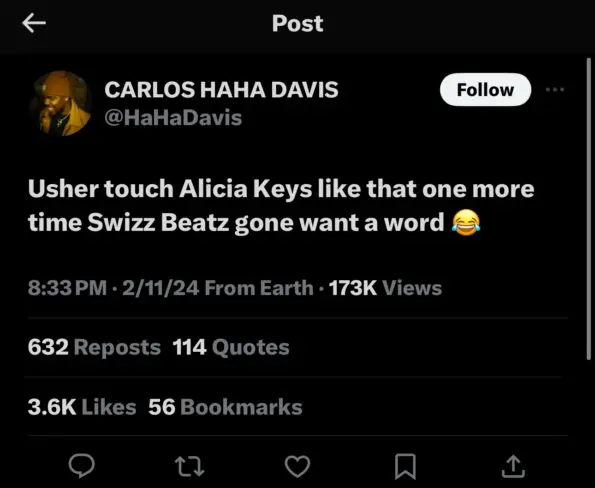Open CARLOS HAHA DAVIS display name

(x=221, y=90)
